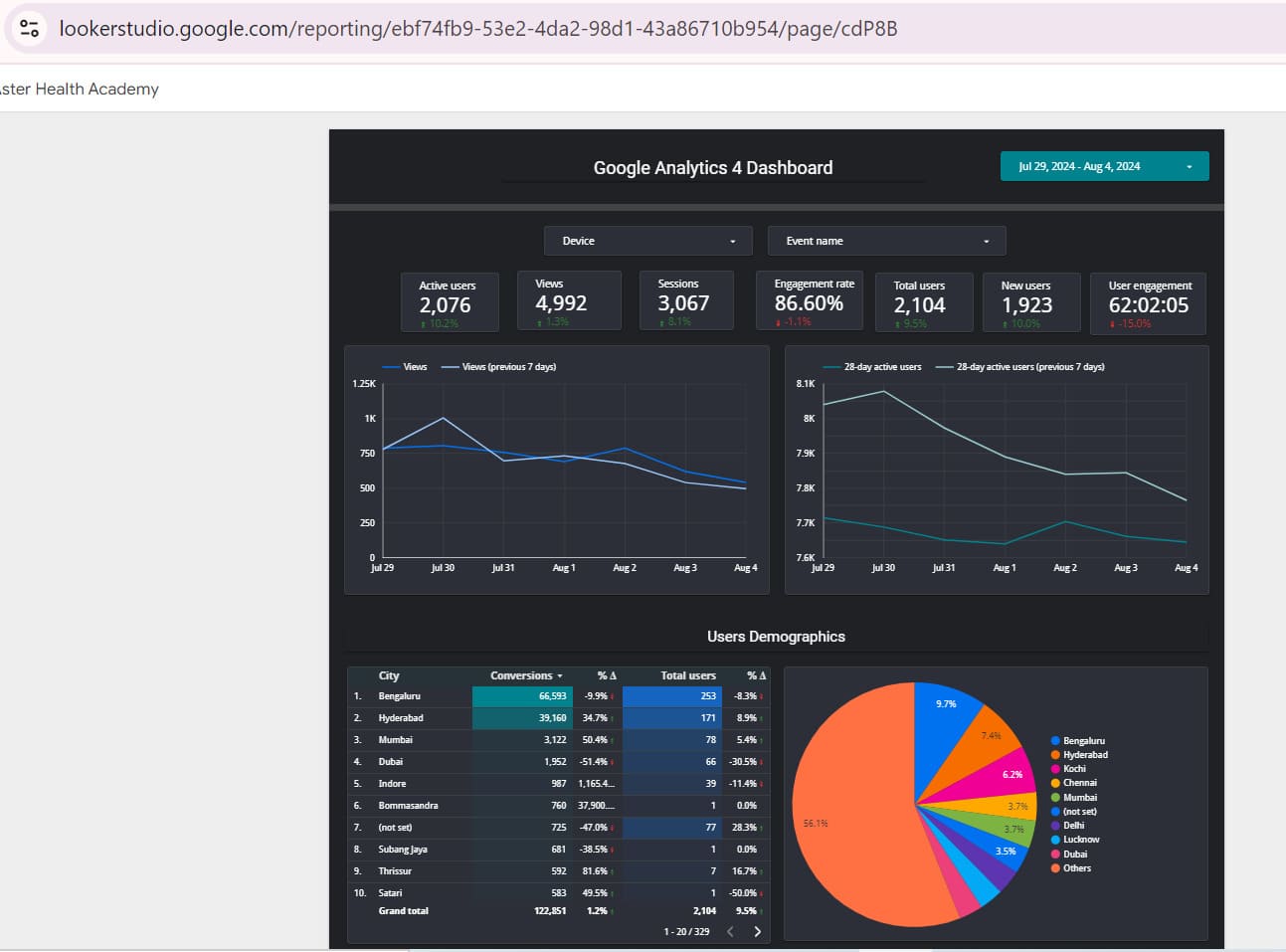The image size is (1286, 952).
Task: Select the Active users scorecard
Action: pyautogui.click(x=450, y=301)
